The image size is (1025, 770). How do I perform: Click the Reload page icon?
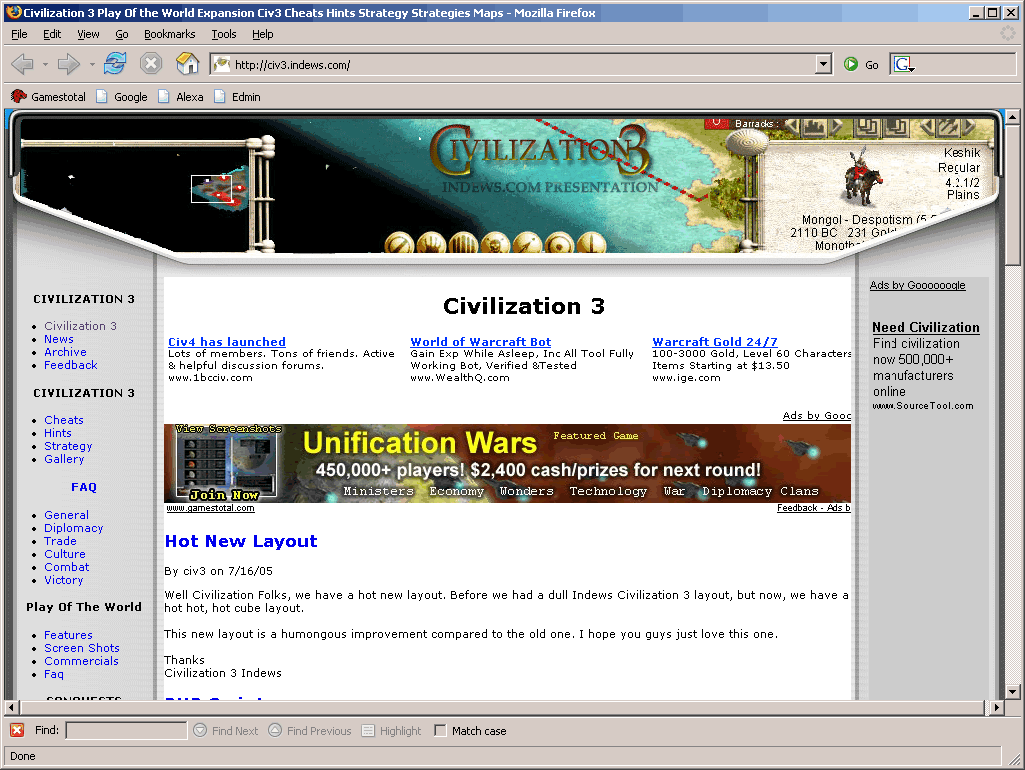click(115, 64)
